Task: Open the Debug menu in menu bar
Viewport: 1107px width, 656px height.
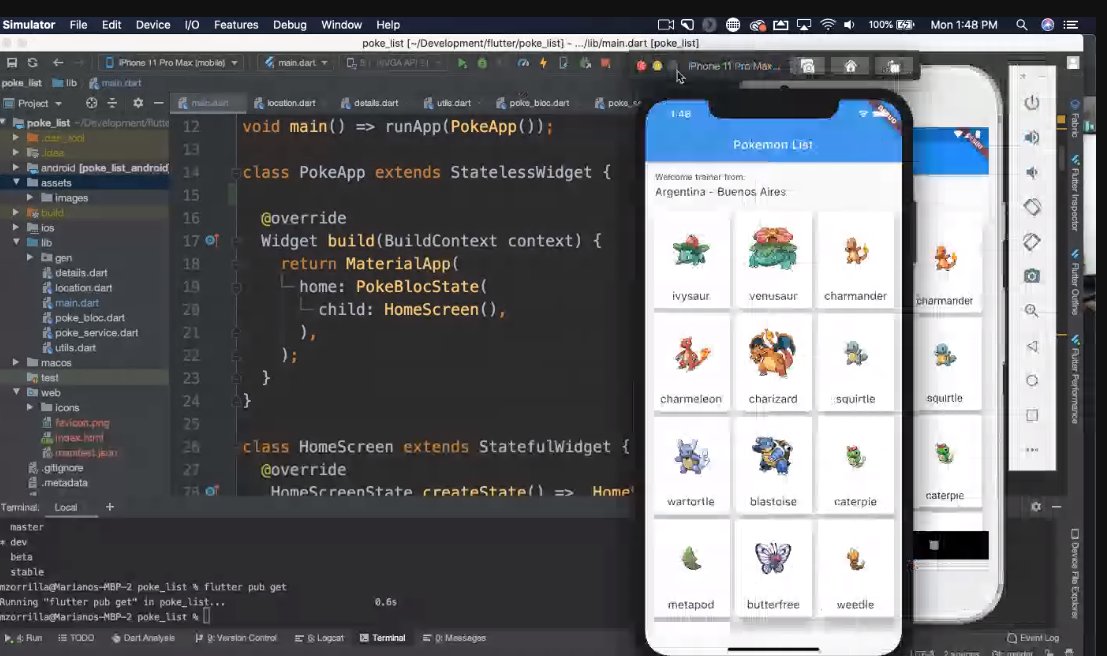Action: point(289,25)
